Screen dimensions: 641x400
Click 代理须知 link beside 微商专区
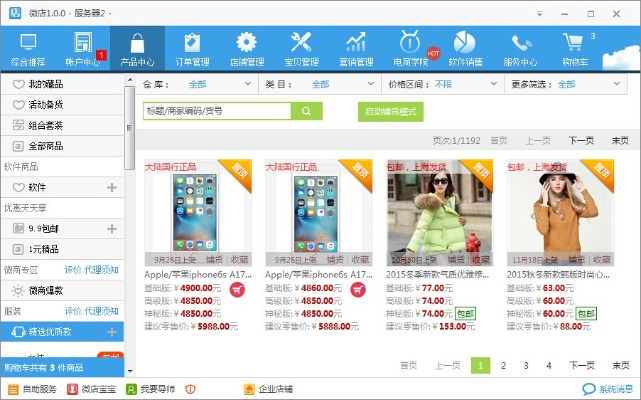(x=101, y=270)
